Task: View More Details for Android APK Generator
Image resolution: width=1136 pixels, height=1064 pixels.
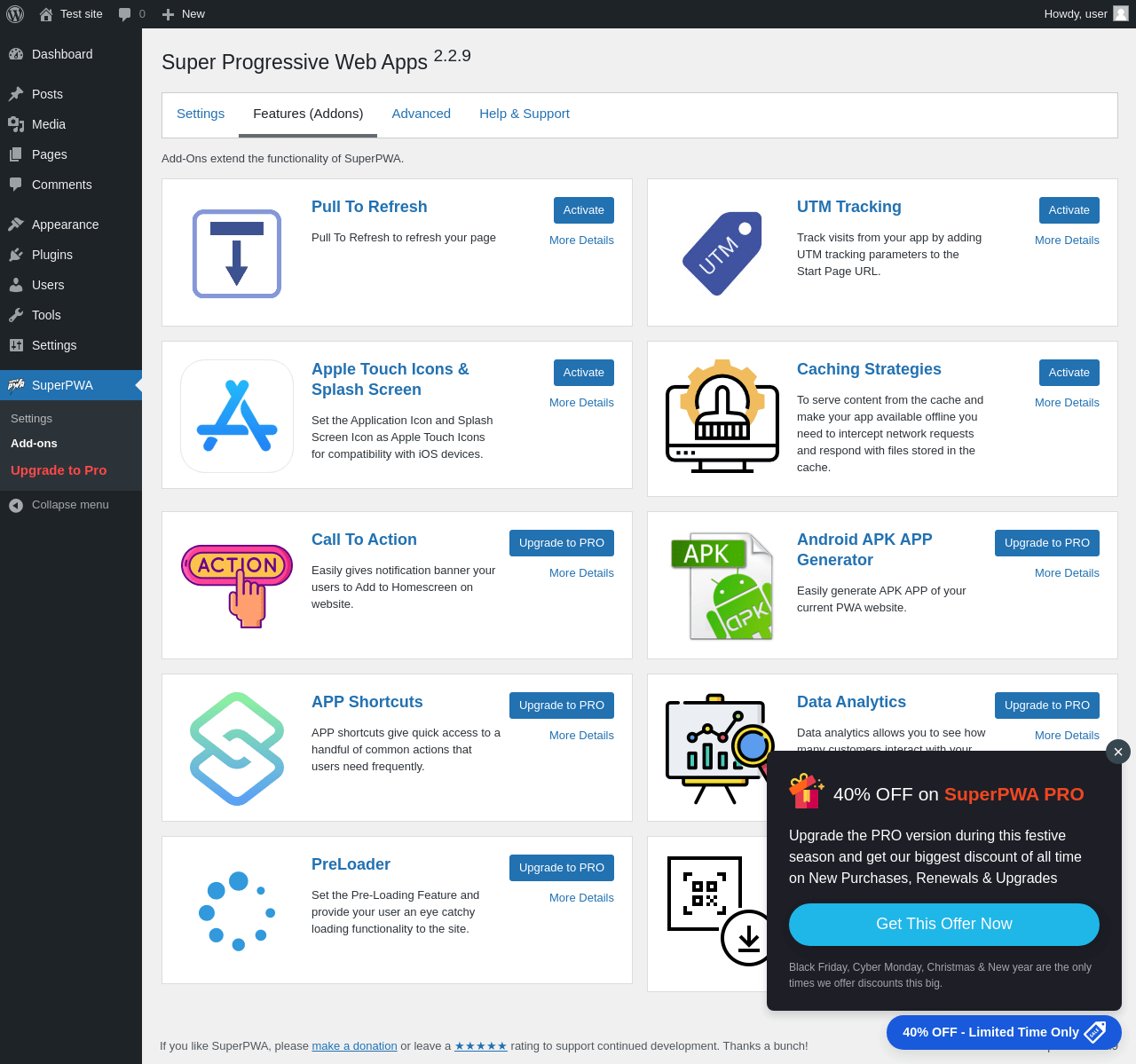Action: tap(1067, 573)
